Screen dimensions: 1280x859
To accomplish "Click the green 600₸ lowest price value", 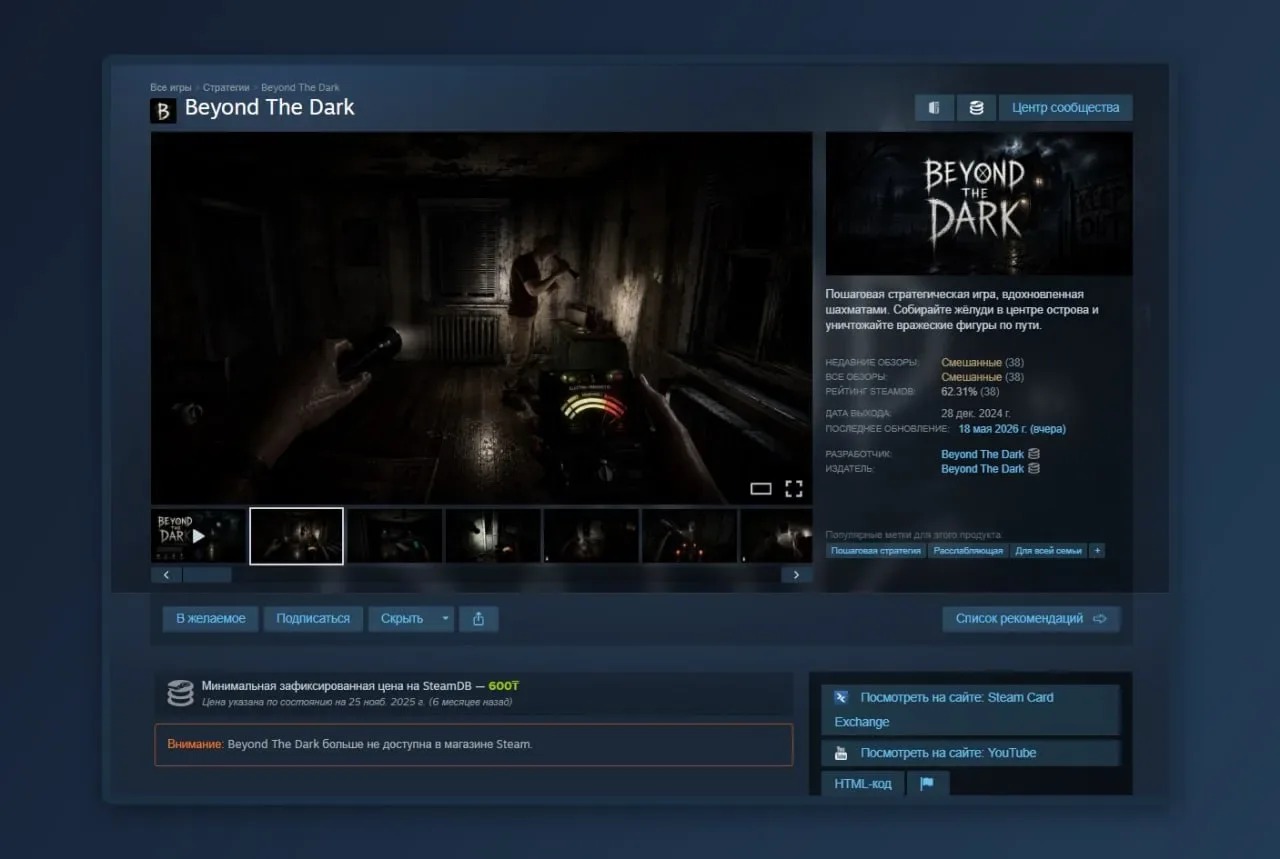I will (x=504, y=686).
